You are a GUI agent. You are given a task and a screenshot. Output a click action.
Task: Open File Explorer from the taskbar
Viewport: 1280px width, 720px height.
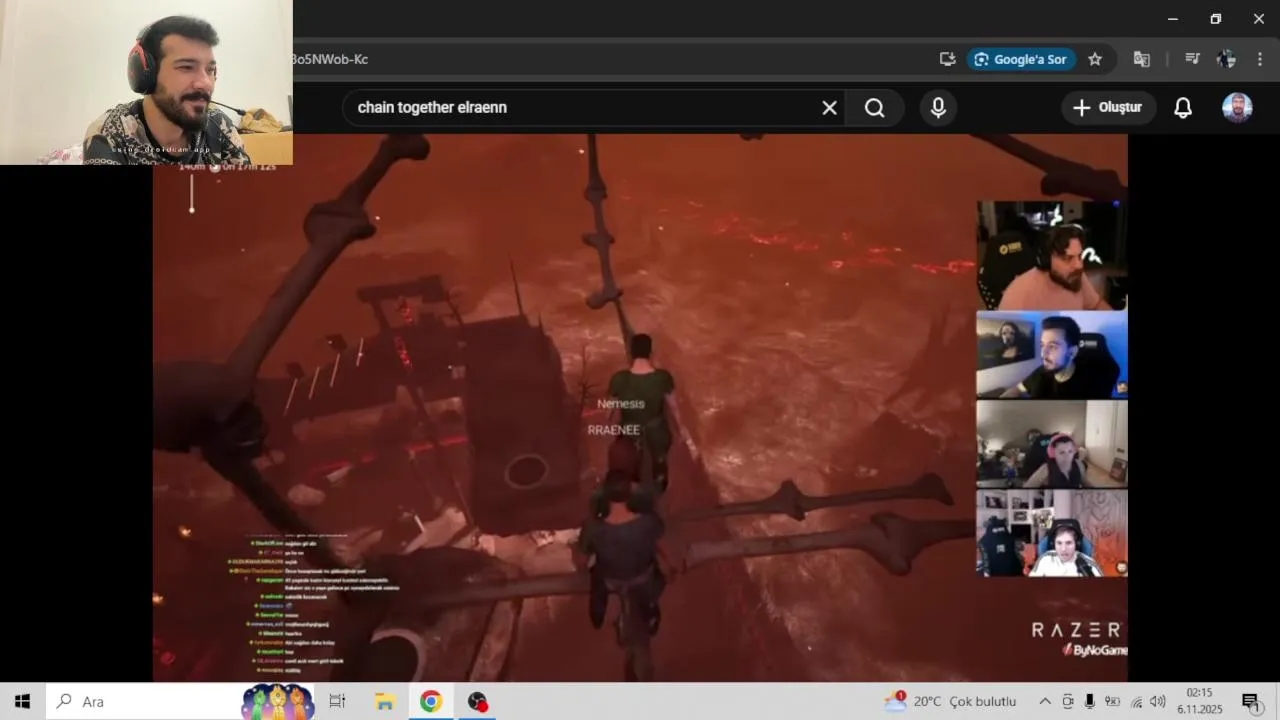pyautogui.click(x=384, y=702)
